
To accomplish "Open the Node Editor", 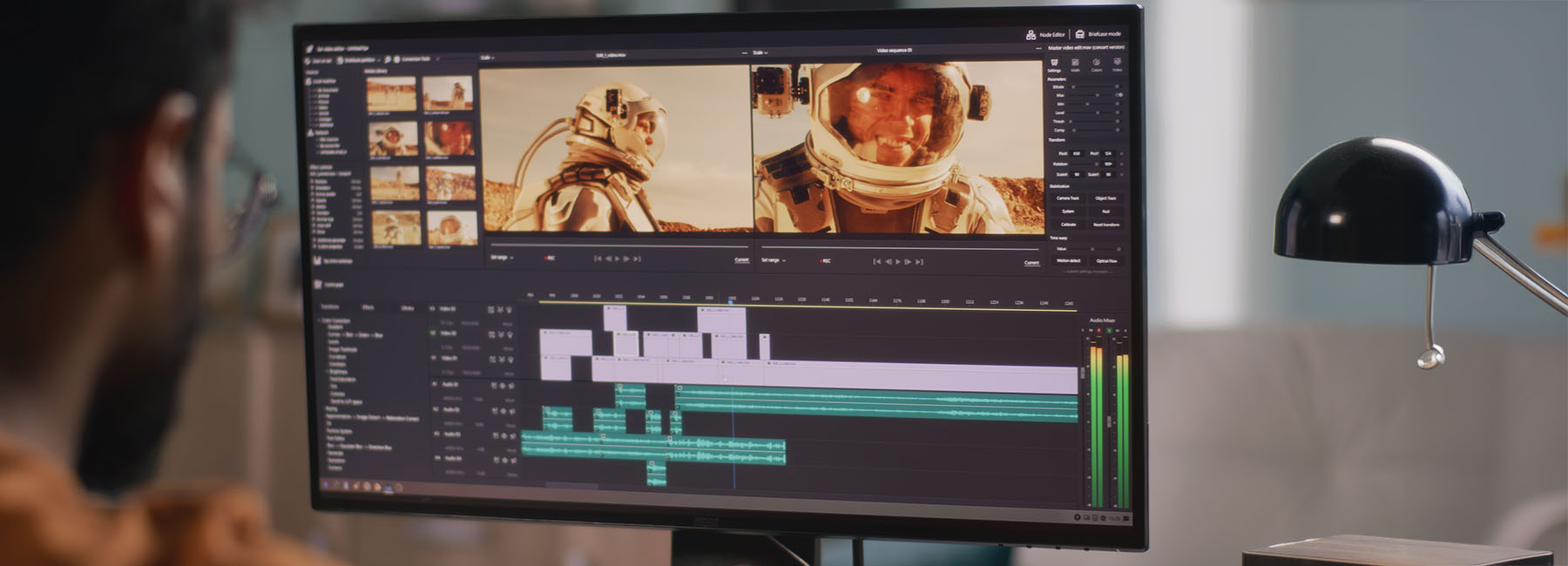I will [x=1045, y=34].
